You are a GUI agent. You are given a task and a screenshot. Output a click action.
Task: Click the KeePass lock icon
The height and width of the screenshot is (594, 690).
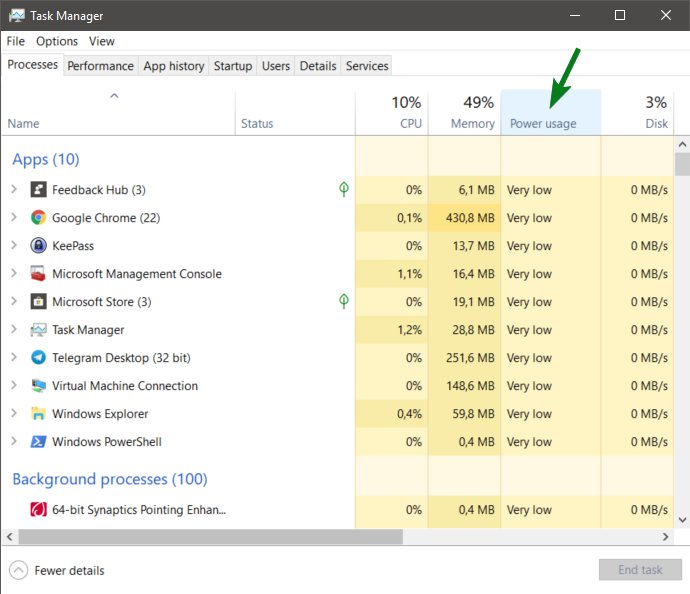click(x=38, y=246)
